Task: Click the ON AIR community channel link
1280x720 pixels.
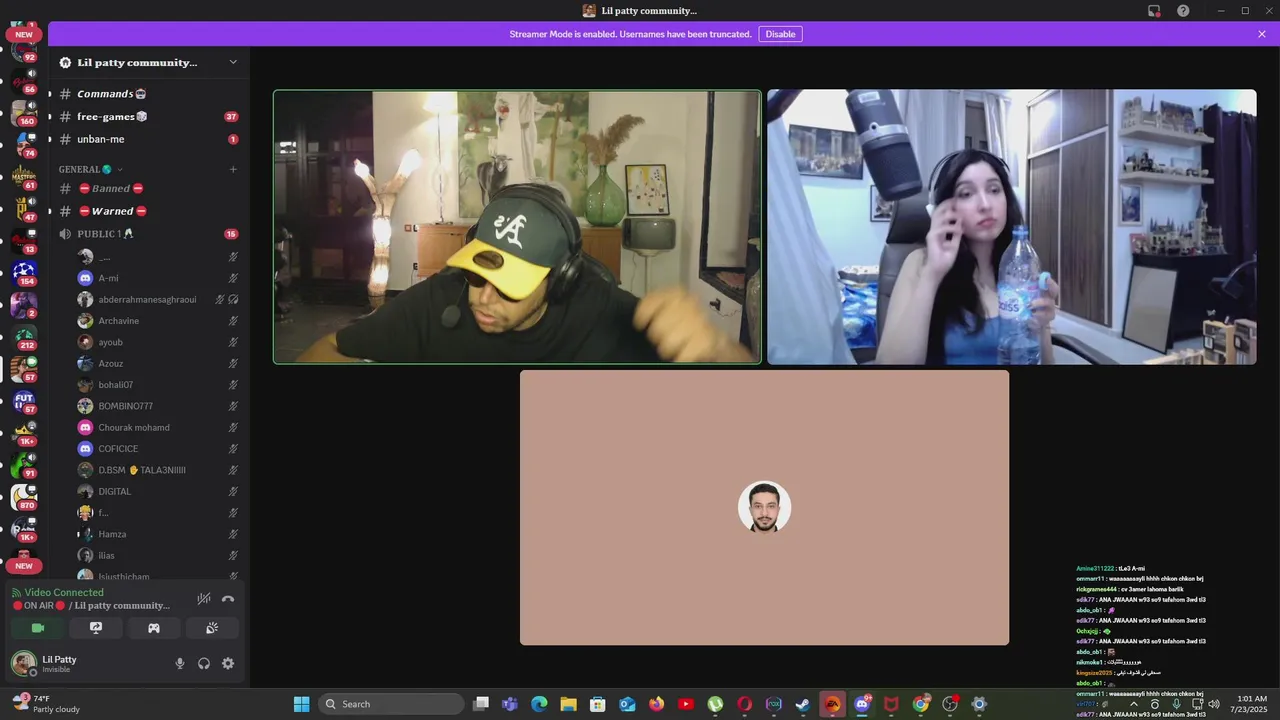Action: coord(90,605)
